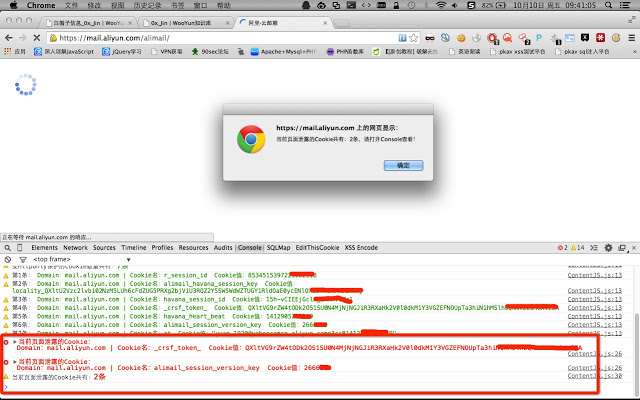Click the DevTools dock side icon

coord(622,248)
